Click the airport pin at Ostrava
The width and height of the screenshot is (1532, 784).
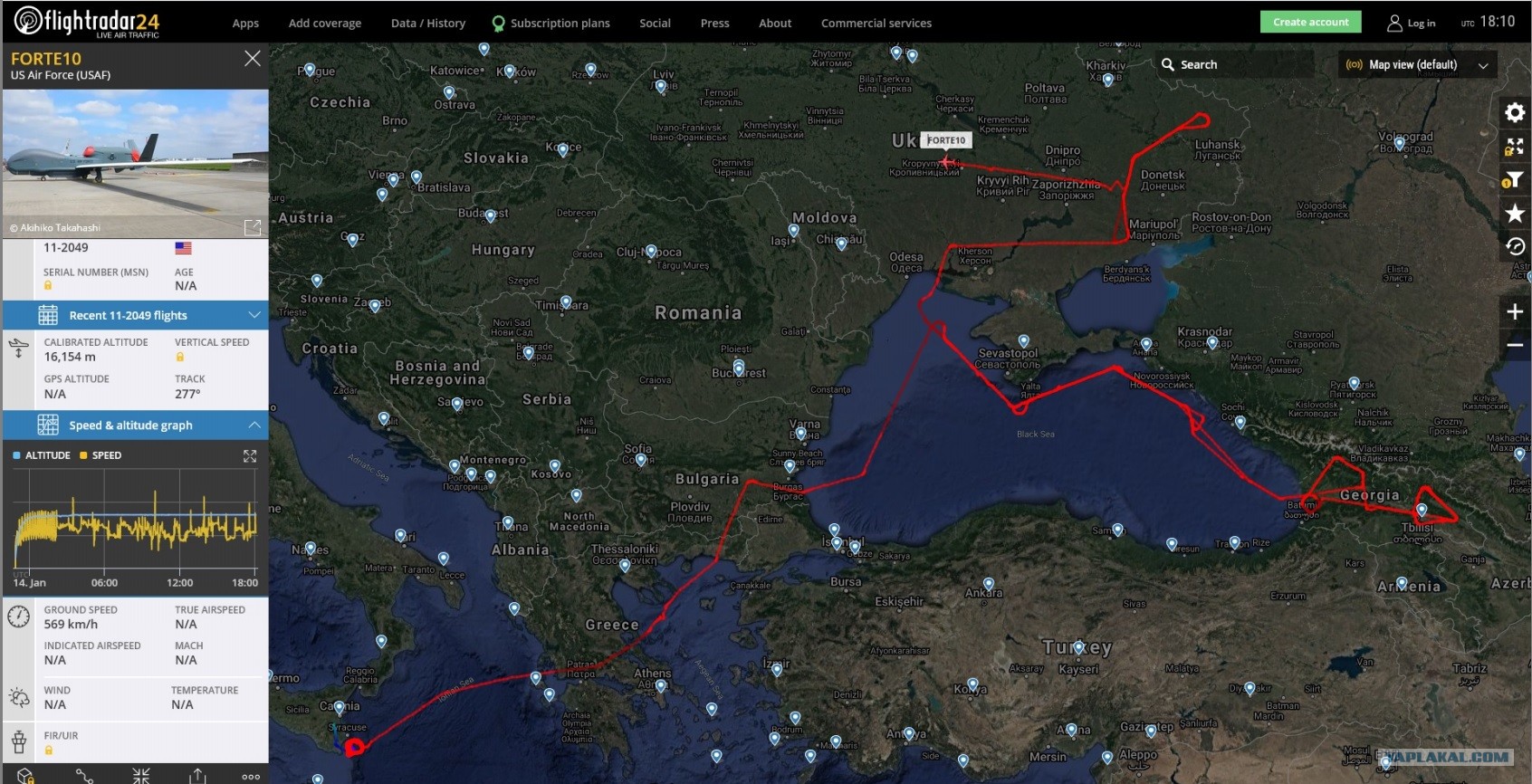click(x=449, y=92)
